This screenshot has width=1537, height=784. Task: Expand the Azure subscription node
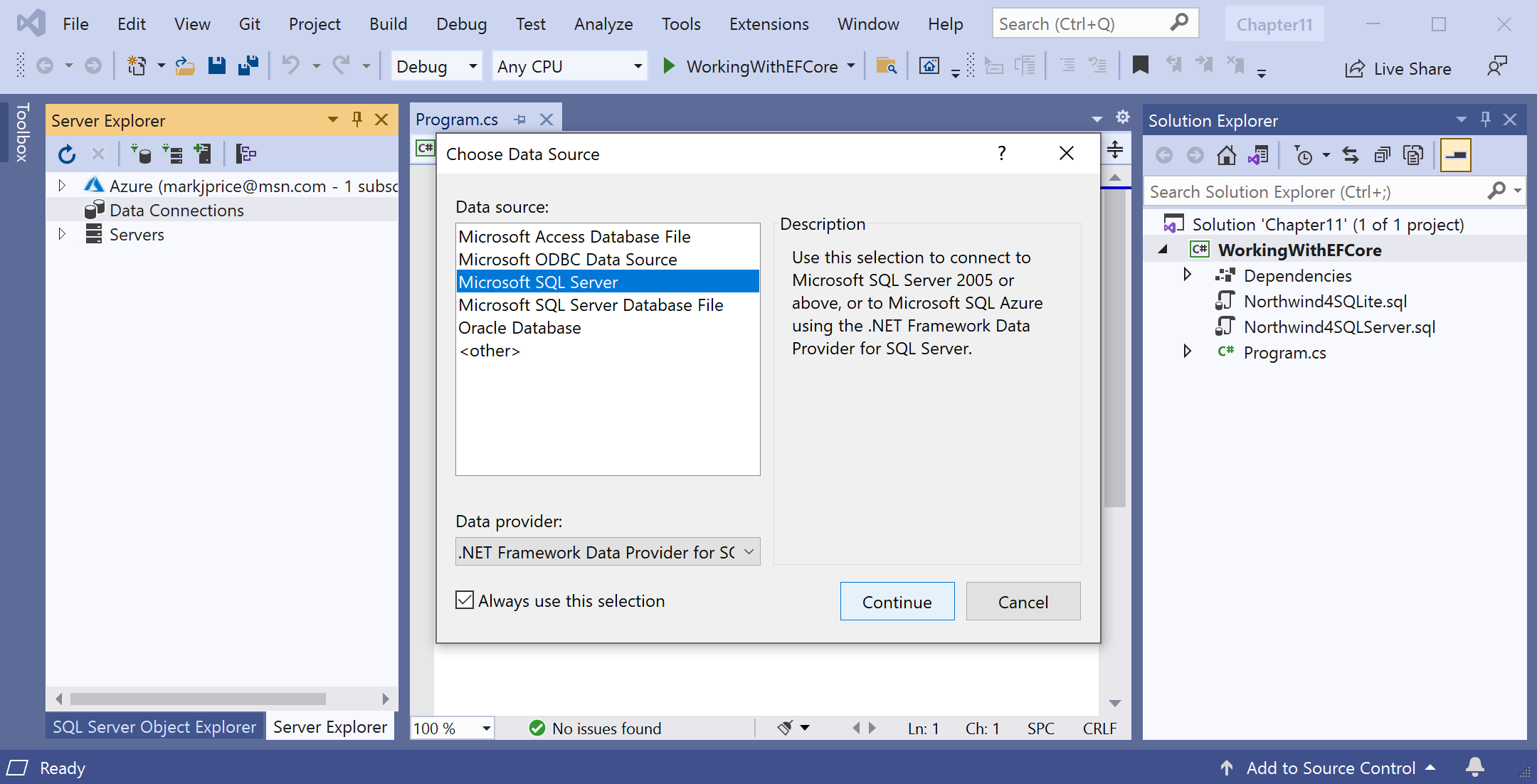(x=62, y=184)
